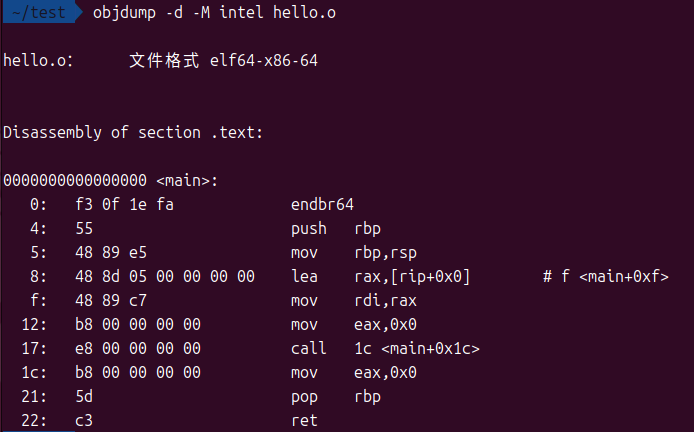Click the 'lea rax,[rip+0x0]' instruction

[x=380, y=276]
